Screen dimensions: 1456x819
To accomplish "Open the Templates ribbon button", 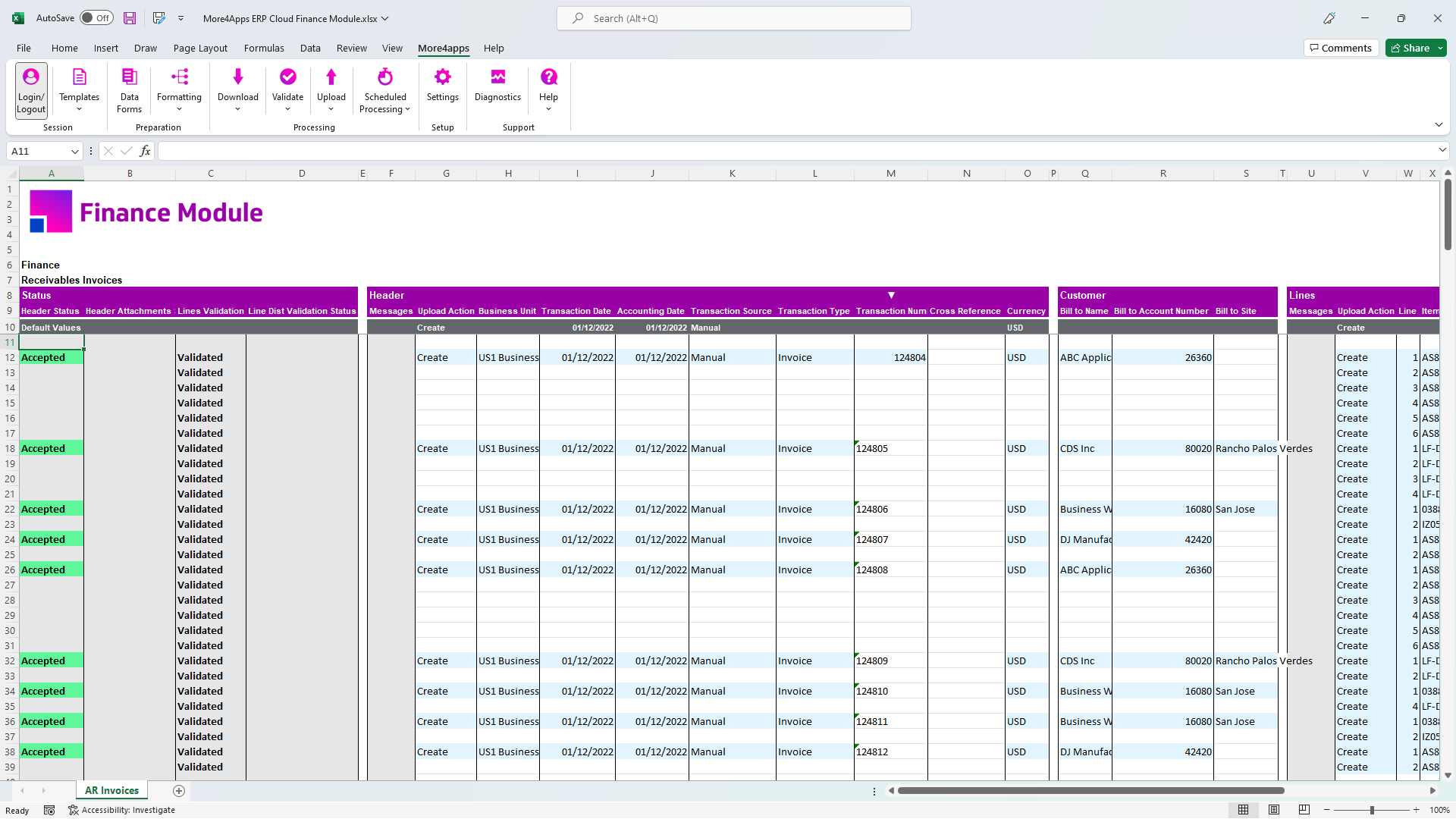I will coord(79,90).
